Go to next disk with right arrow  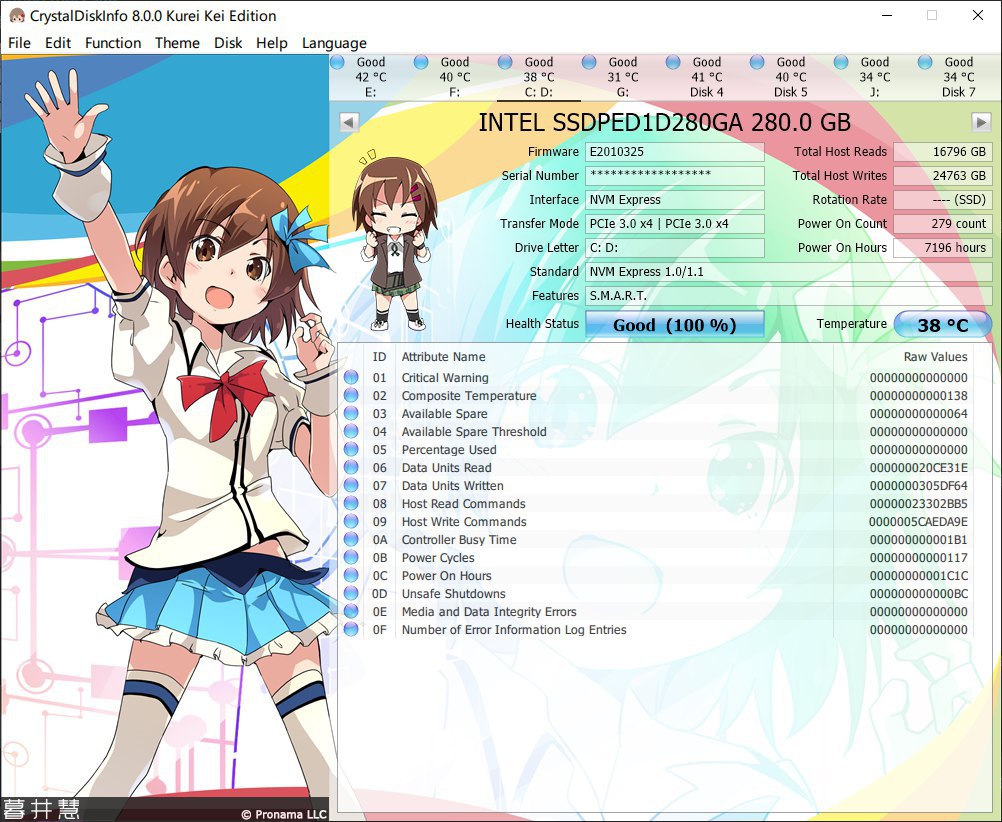(x=981, y=121)
